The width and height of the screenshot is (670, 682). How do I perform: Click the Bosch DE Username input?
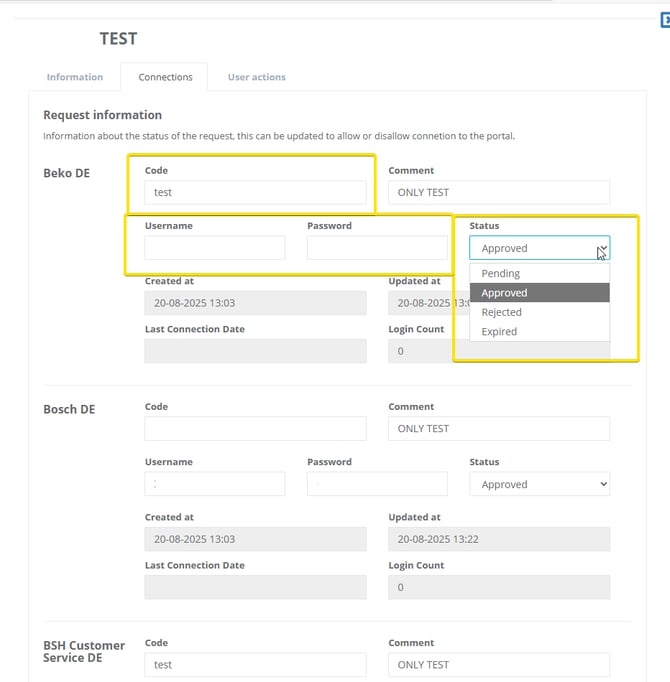pyautogui.click(x=214, y=484)
